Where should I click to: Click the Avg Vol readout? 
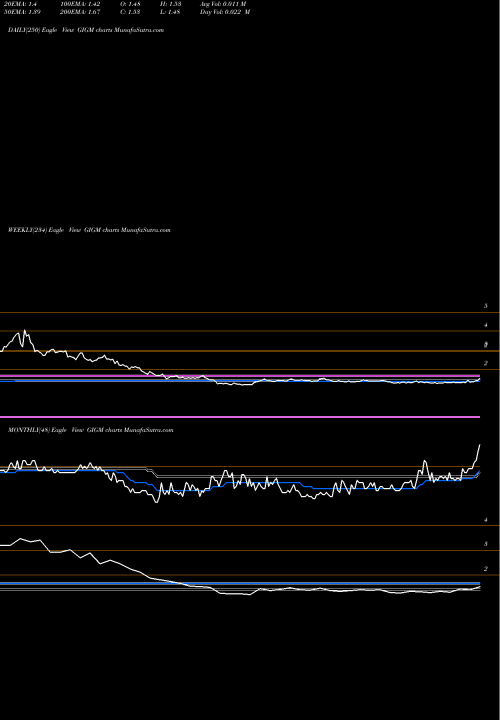click(x=223, y=4)
